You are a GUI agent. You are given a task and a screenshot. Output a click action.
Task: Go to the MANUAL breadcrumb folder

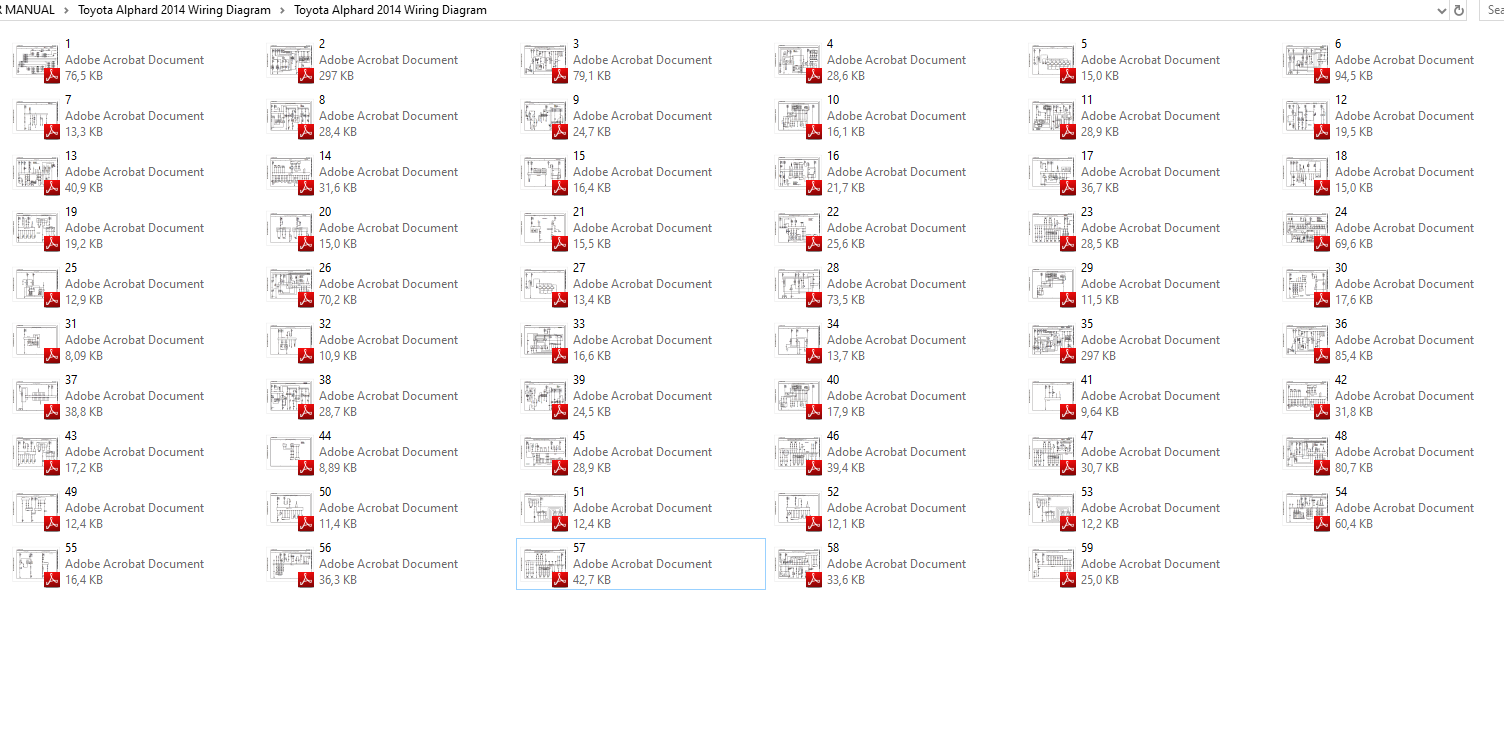[x=28, y=10]
